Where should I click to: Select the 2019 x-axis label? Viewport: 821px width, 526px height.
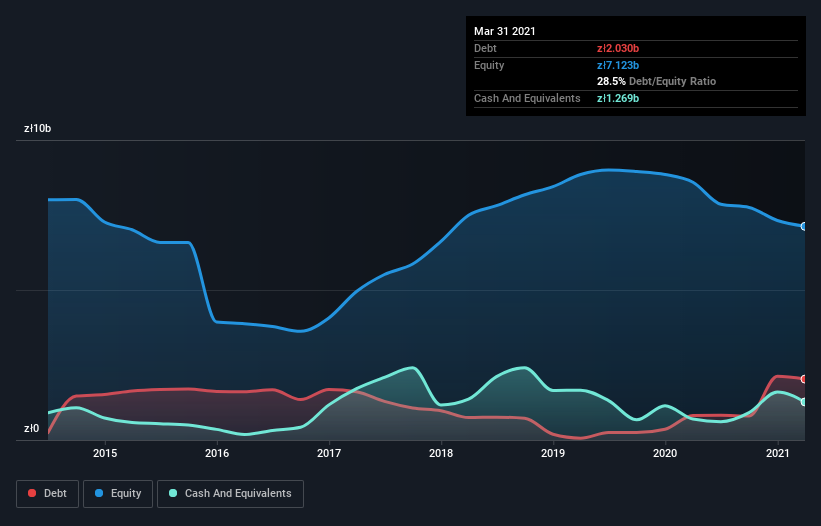coord(553,453)
